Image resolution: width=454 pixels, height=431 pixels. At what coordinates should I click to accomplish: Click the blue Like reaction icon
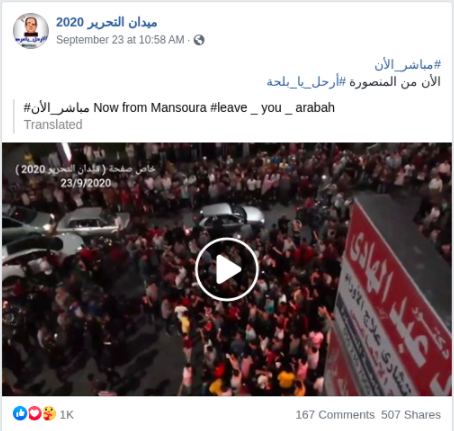click(x=20, y=414)
